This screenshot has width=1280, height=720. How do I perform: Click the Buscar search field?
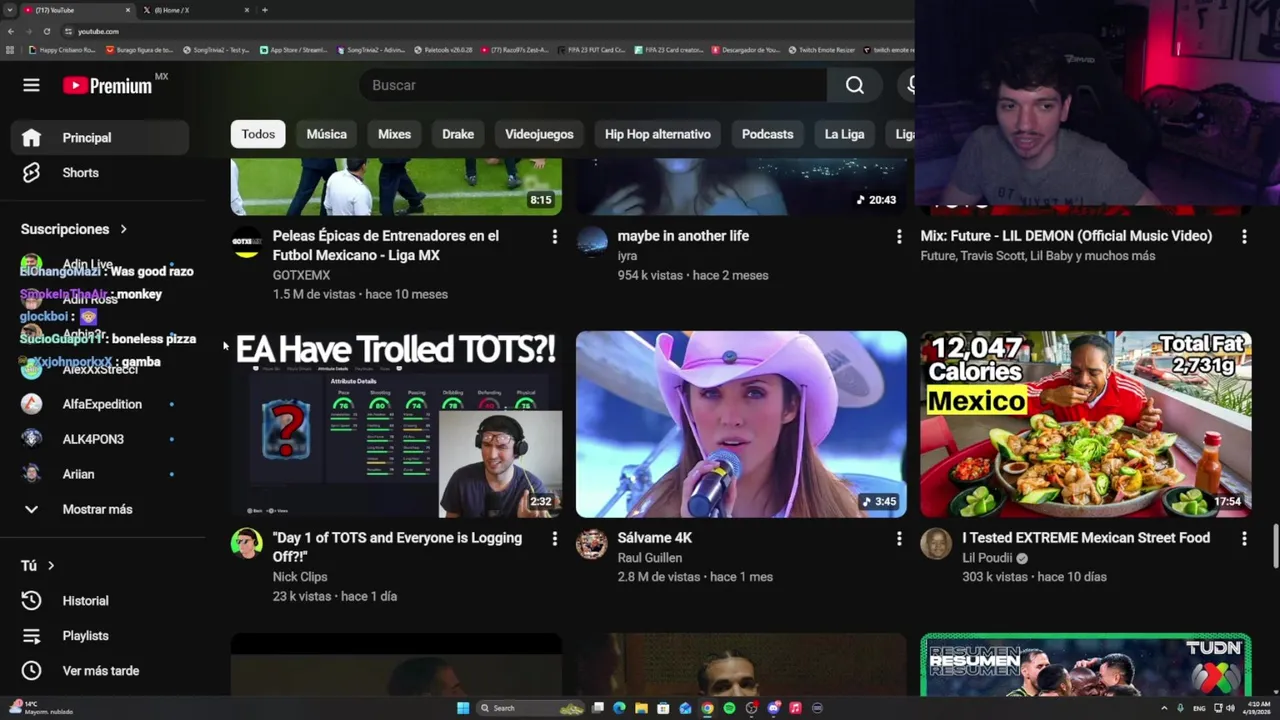click(593, 85)
